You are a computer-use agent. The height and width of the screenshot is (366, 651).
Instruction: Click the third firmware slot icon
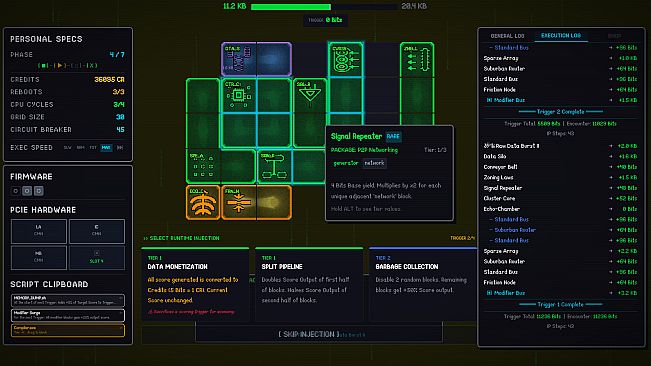coord(39,191)
